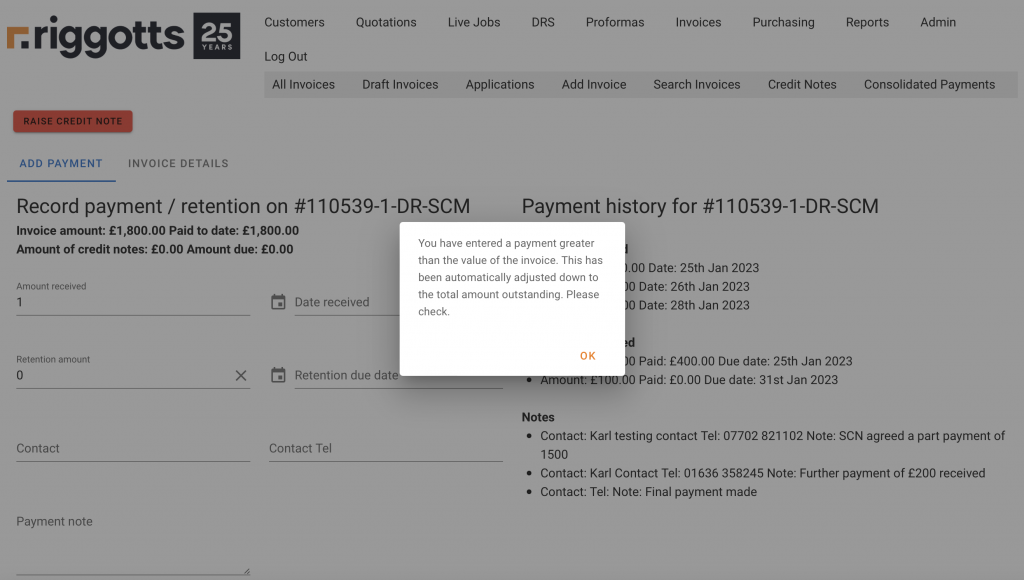
Task: Click the Riggotts 25 years logo
Action: pos(123,37)
